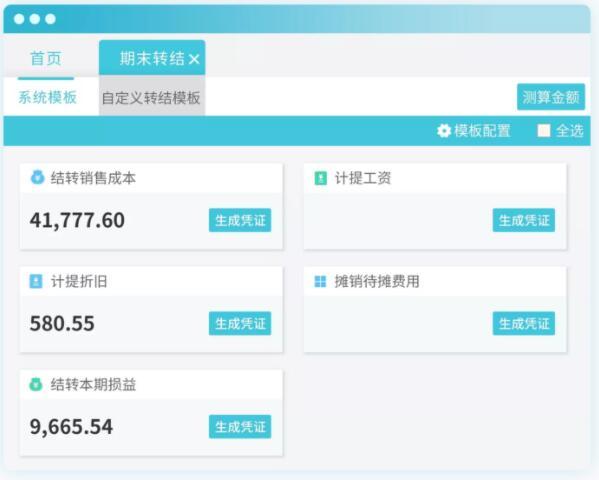The image size is (599, 480).
Task: Select the 期末转结 tab
Action: coord(152,58)
